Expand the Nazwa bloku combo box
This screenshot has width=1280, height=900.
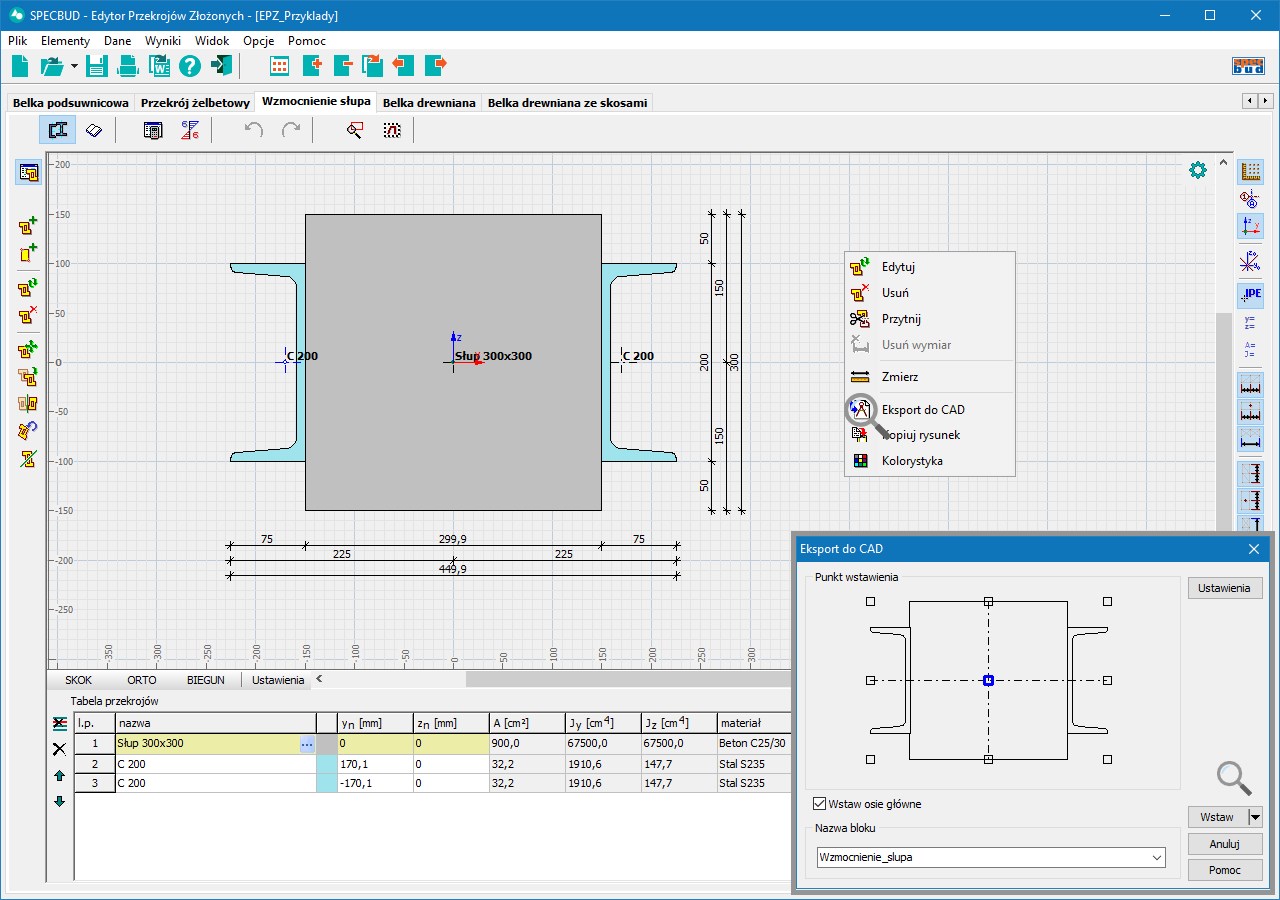click(x=1157, y=858)
